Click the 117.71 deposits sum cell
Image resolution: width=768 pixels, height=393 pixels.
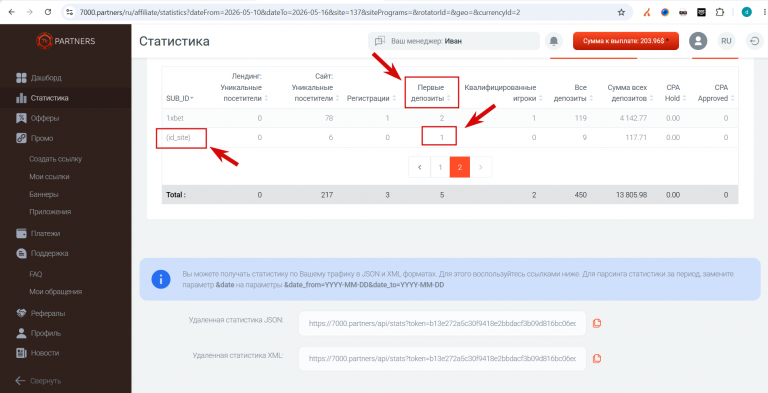click(636, 138)
